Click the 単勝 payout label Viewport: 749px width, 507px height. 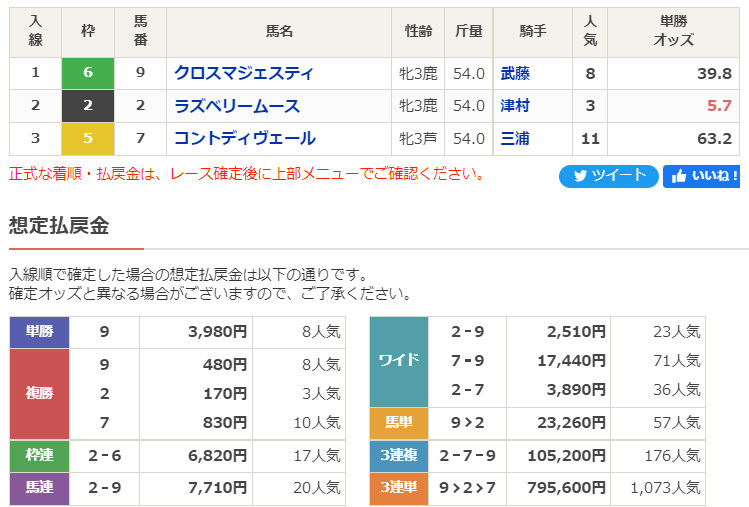[x=40, y=332]
